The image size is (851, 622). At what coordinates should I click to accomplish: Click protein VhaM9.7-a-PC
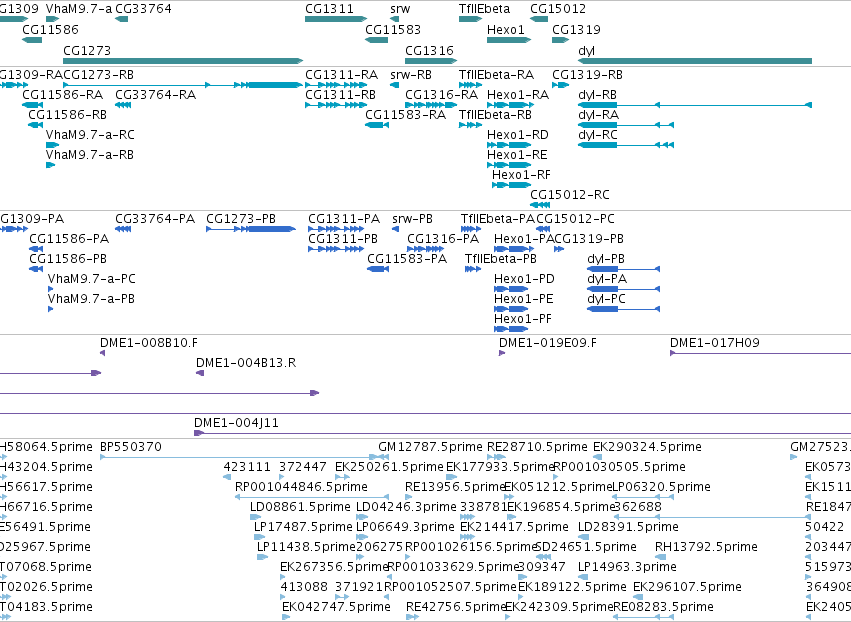92,279
